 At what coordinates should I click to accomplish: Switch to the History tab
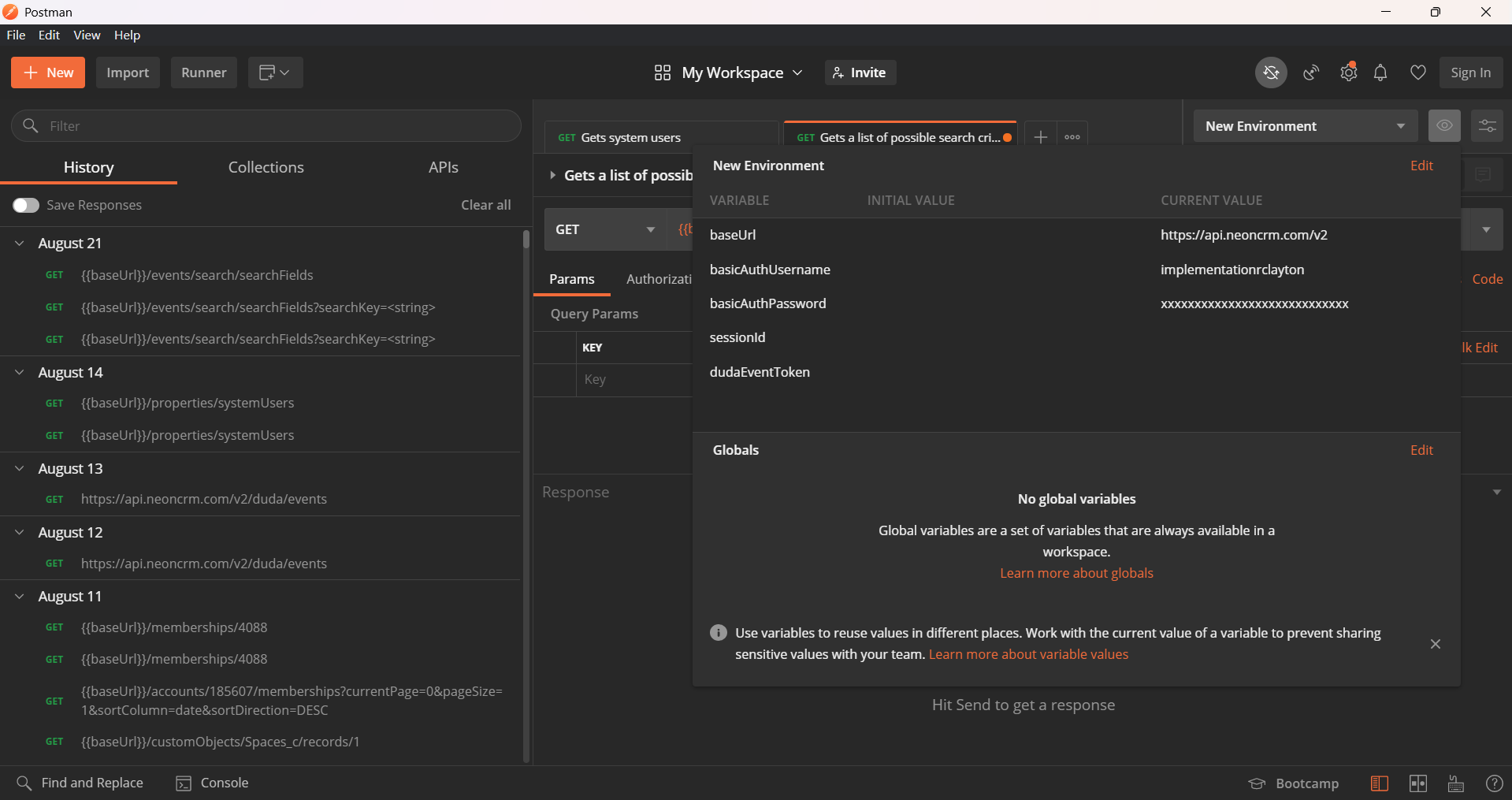point(88,167)
